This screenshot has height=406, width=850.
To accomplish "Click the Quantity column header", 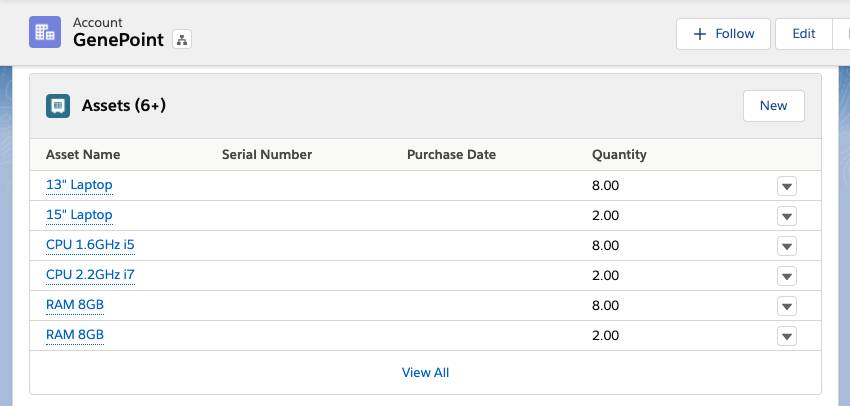I will (619, 154).
